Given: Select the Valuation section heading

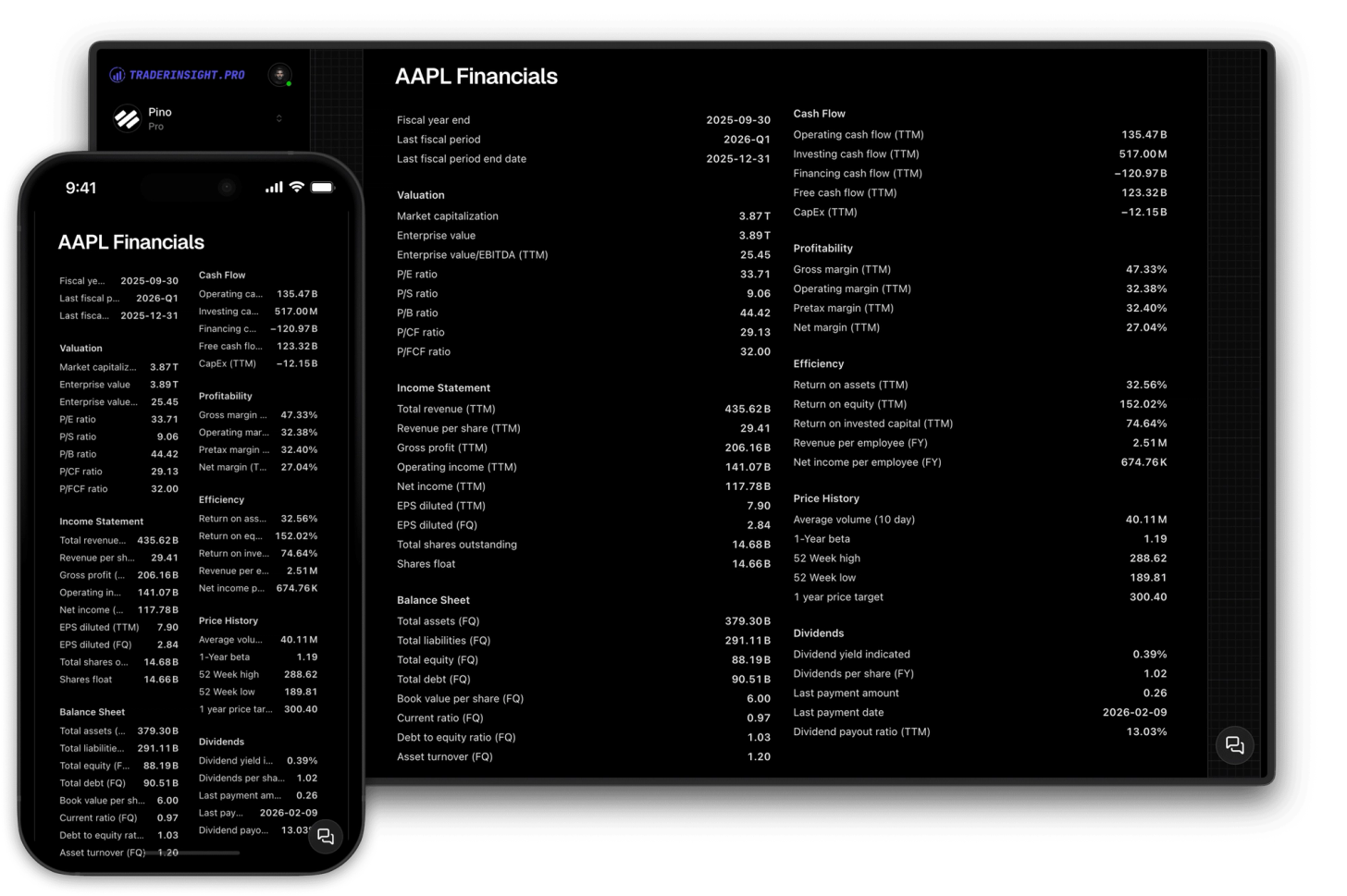Looking at the screenshot, I should tap(421, 195).
